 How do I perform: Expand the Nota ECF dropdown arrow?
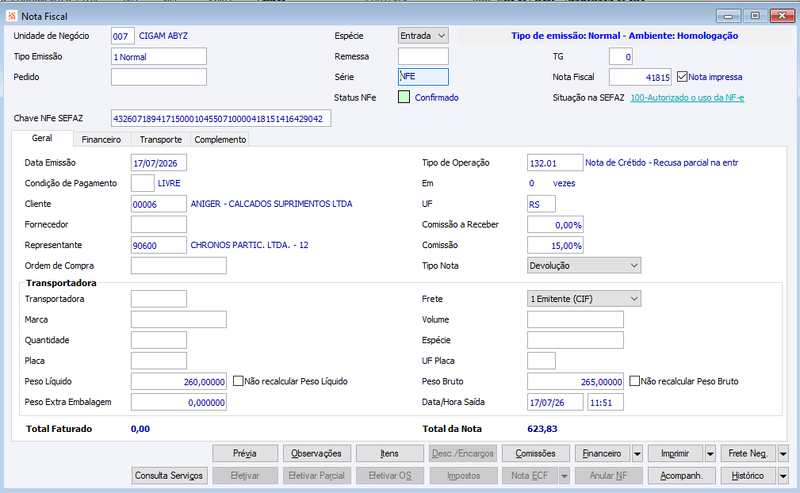(564, 475)
